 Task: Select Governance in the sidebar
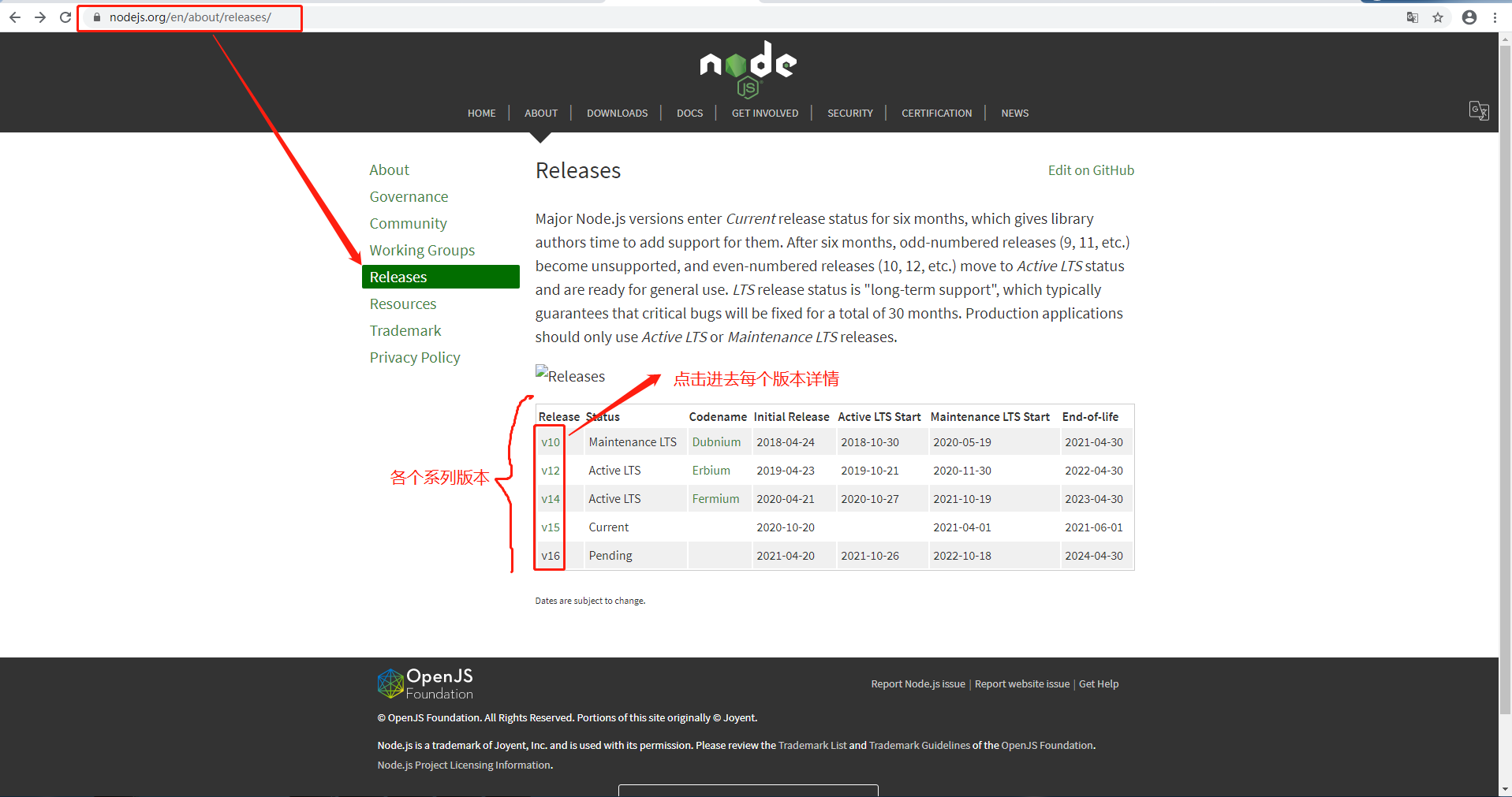[409, 196]
